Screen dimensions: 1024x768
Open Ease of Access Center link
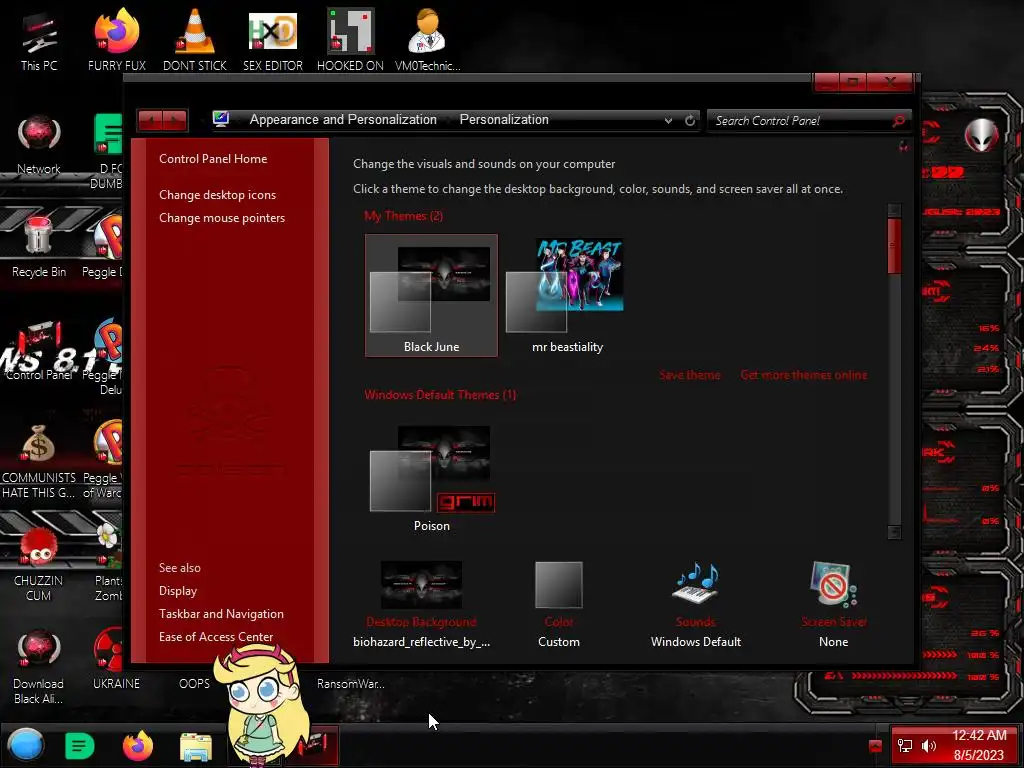pyautogui.click(x=216, y=637)
